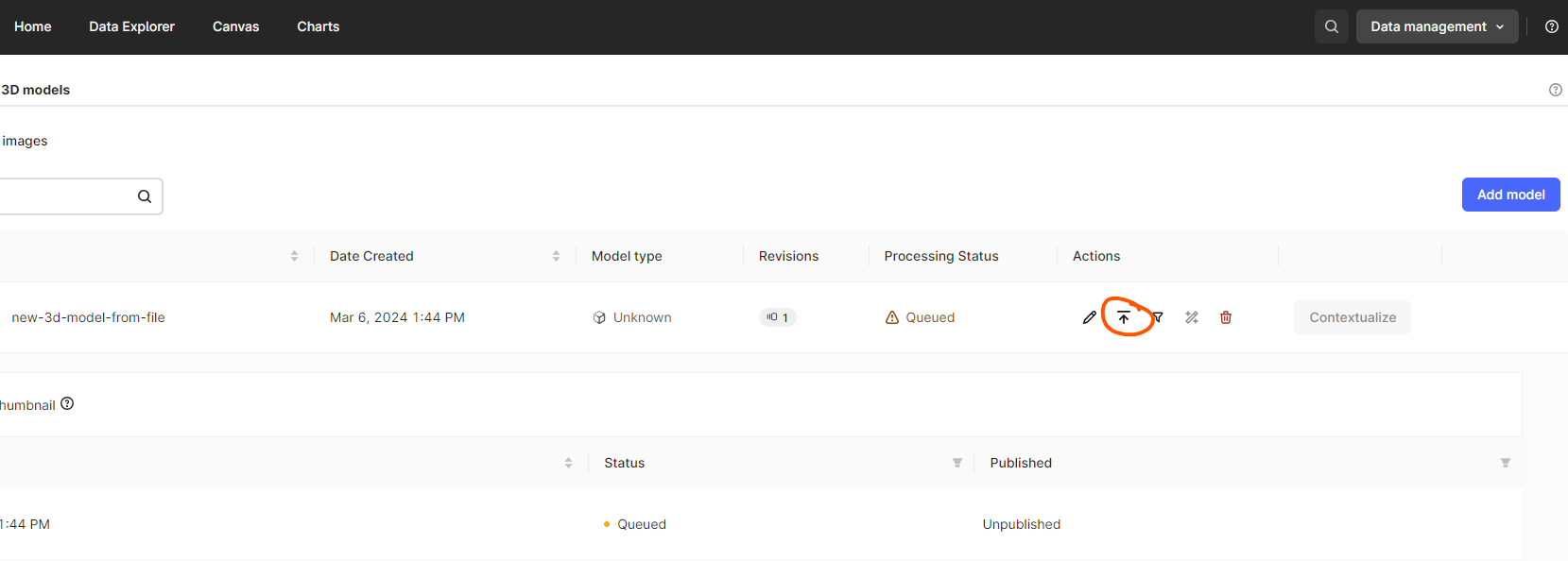Open the Published column filter
Screen dimensions: 1568x561
pyautogui.click(x=1506, y=463)
